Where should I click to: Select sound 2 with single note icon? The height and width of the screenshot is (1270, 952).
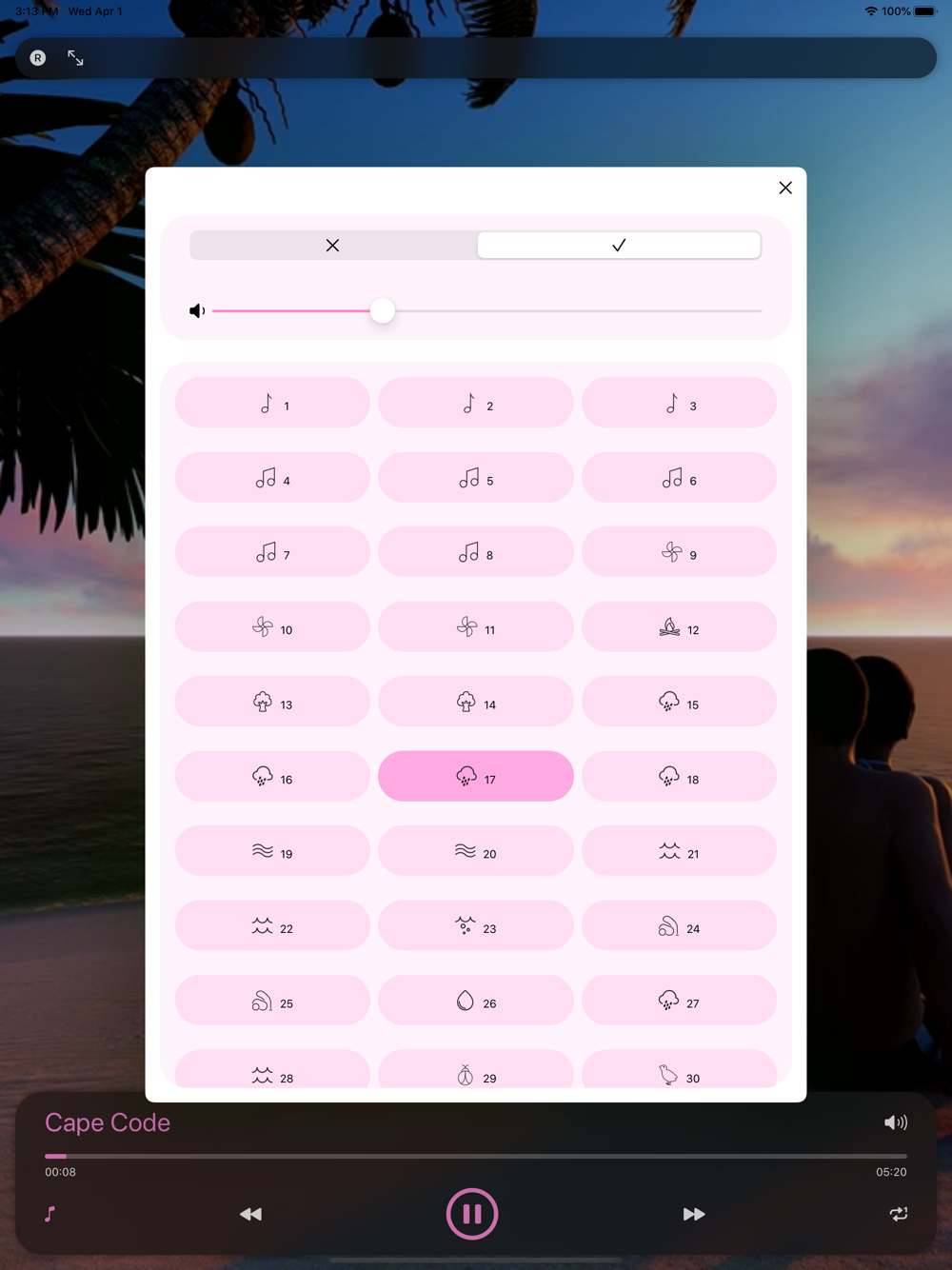coord(476,403)
